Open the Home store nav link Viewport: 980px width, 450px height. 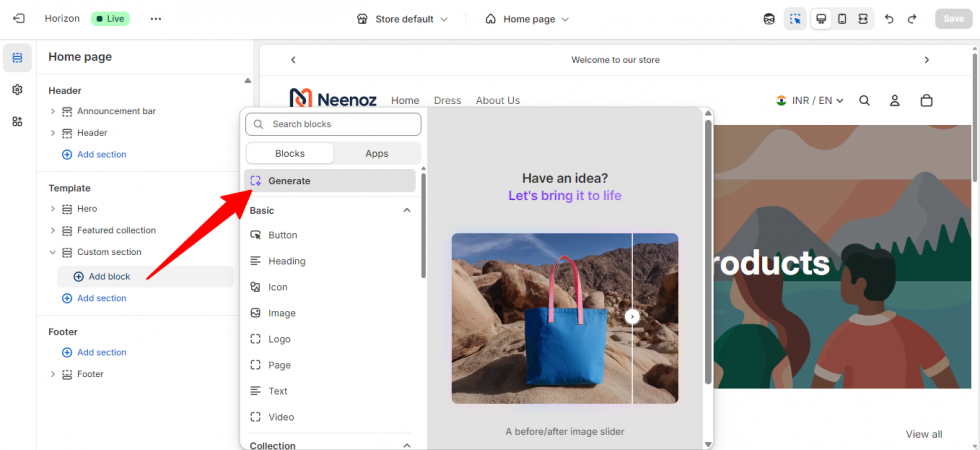click(x=405, y=101)
